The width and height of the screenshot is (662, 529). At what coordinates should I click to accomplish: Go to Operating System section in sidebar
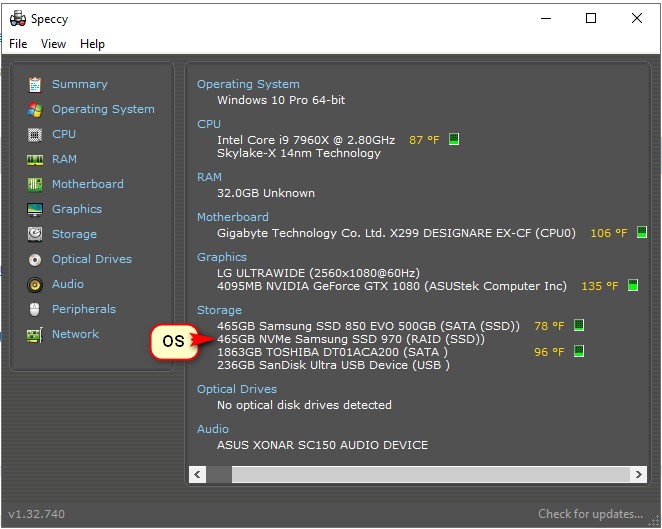103,109
